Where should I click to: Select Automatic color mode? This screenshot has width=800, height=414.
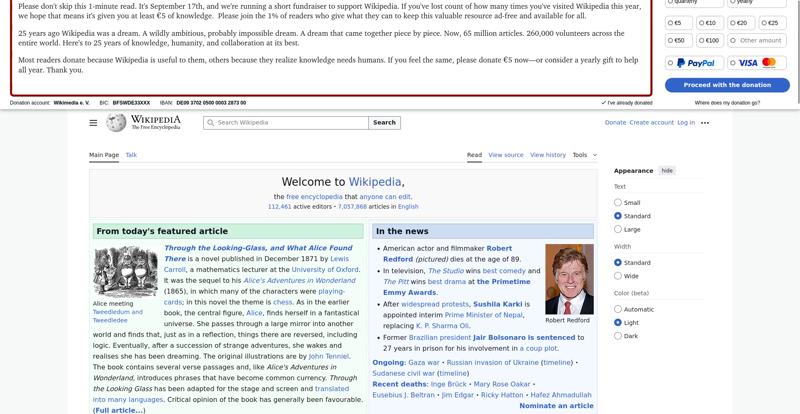click(618, 309)
